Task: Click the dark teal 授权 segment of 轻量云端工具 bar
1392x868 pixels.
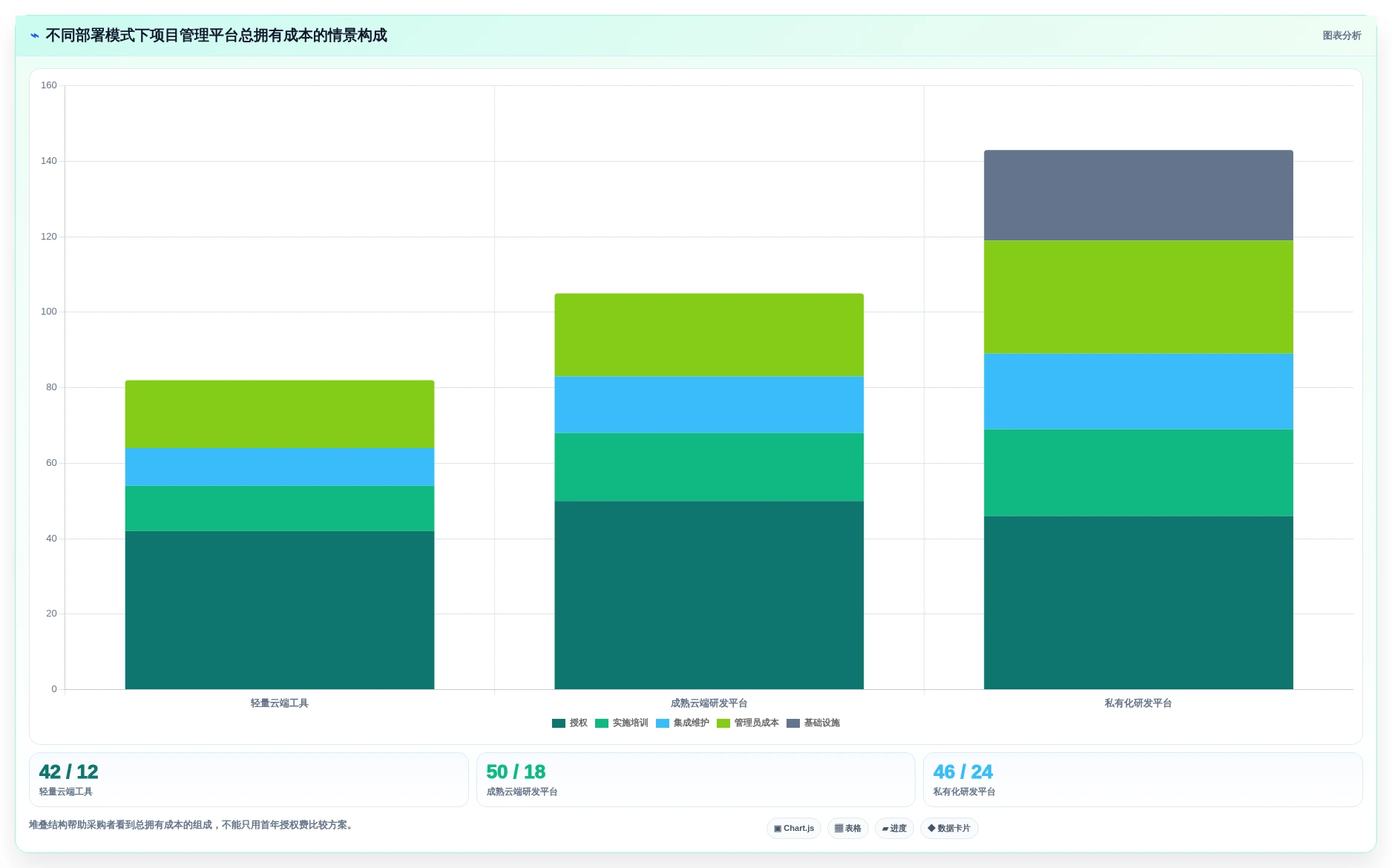Action: (280, 610)
